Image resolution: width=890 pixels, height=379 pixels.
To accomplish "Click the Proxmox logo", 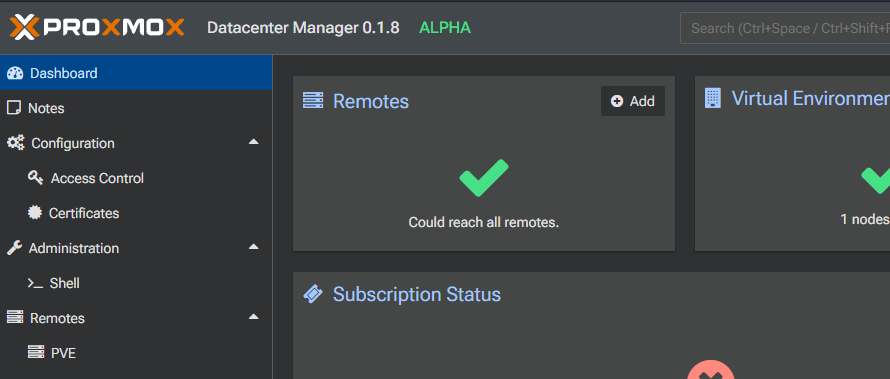I will (x=97, y=27).
